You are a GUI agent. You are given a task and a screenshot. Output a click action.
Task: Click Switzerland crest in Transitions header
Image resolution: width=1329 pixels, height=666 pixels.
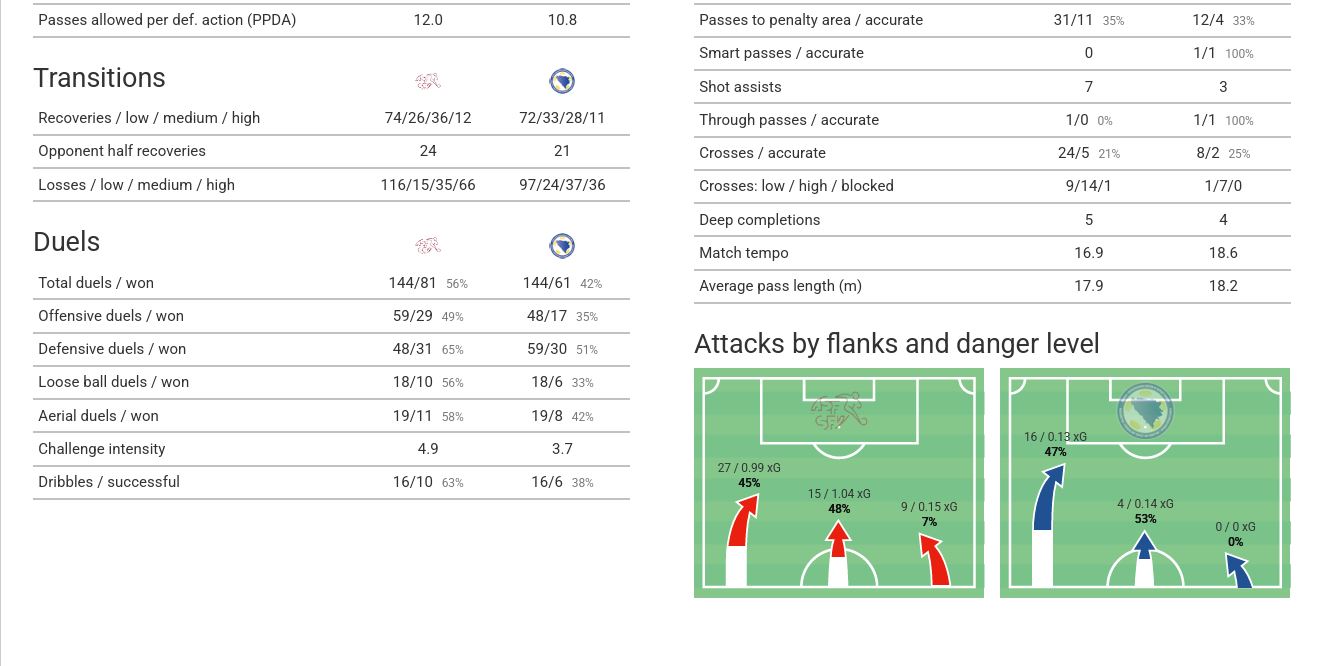[x=428, y=81]
